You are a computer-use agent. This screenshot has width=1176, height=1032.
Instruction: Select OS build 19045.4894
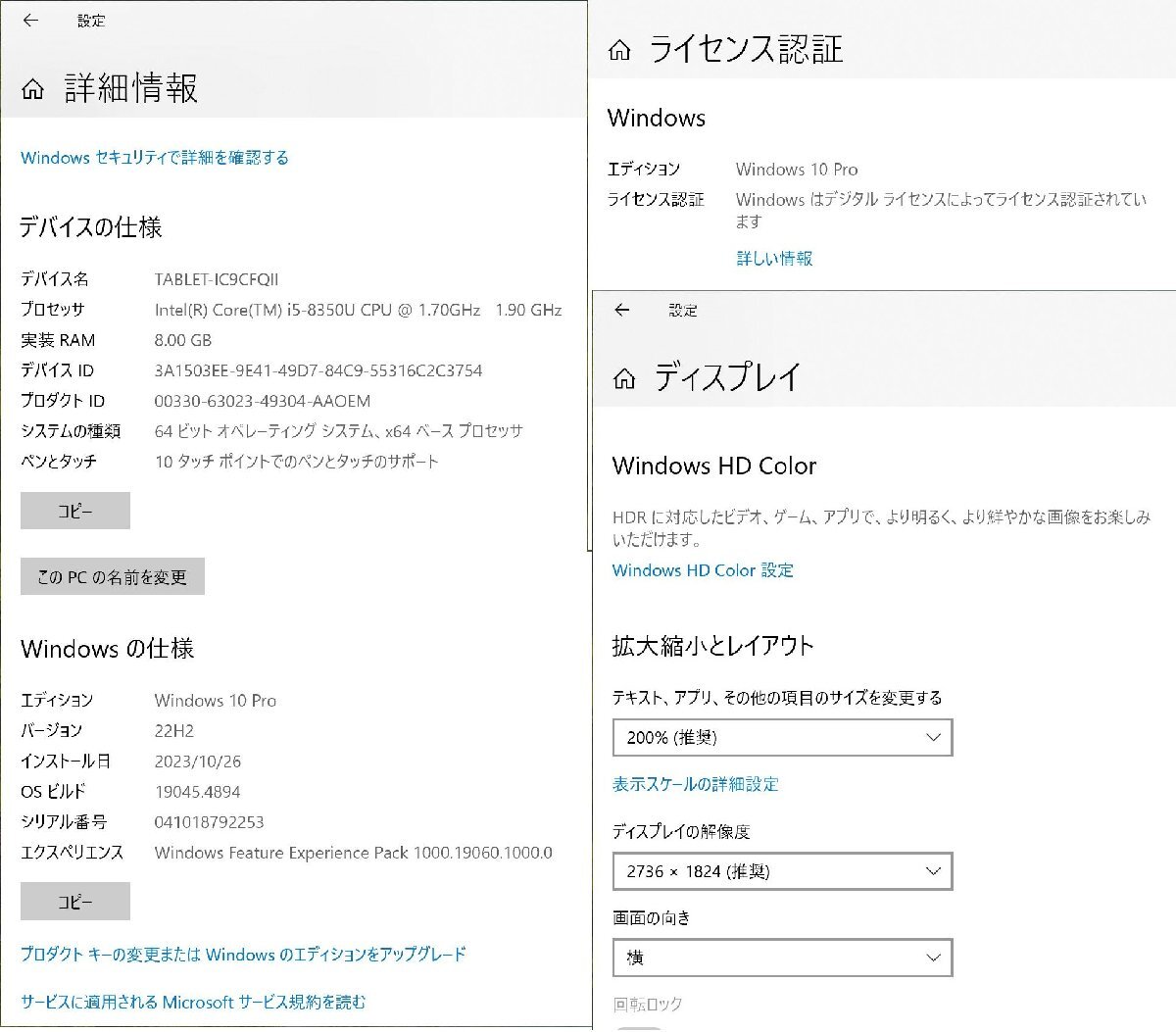click(198, 792)
